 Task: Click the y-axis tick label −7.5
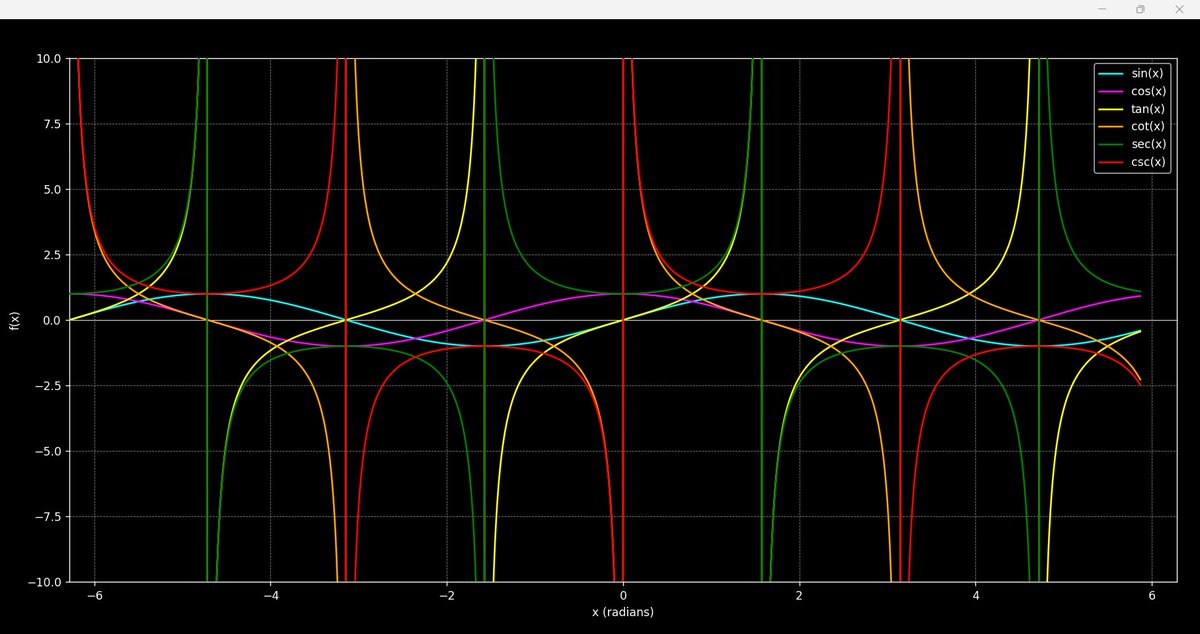pyautogui.click(x=46, y=517)
